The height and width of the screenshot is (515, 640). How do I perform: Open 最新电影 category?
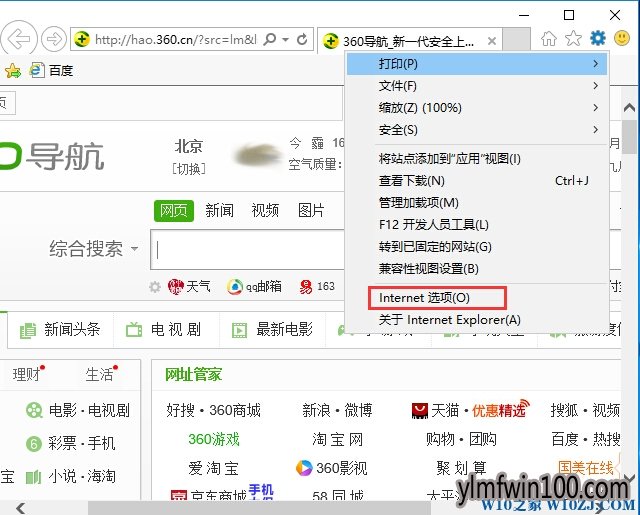click(x=272, y=329)
